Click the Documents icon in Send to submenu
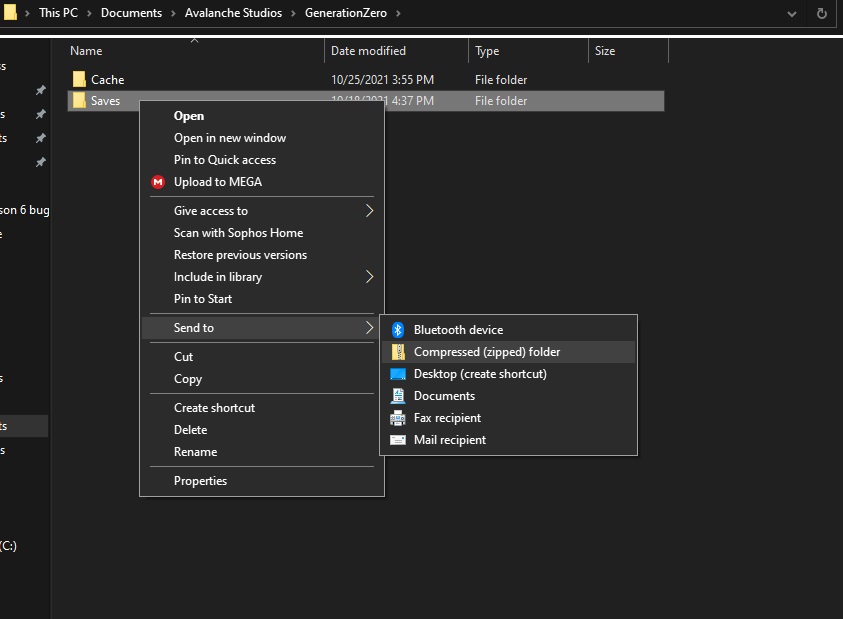The width and height of the screenshot is (843, 619). pyautogui.click(x=398, y=396)
